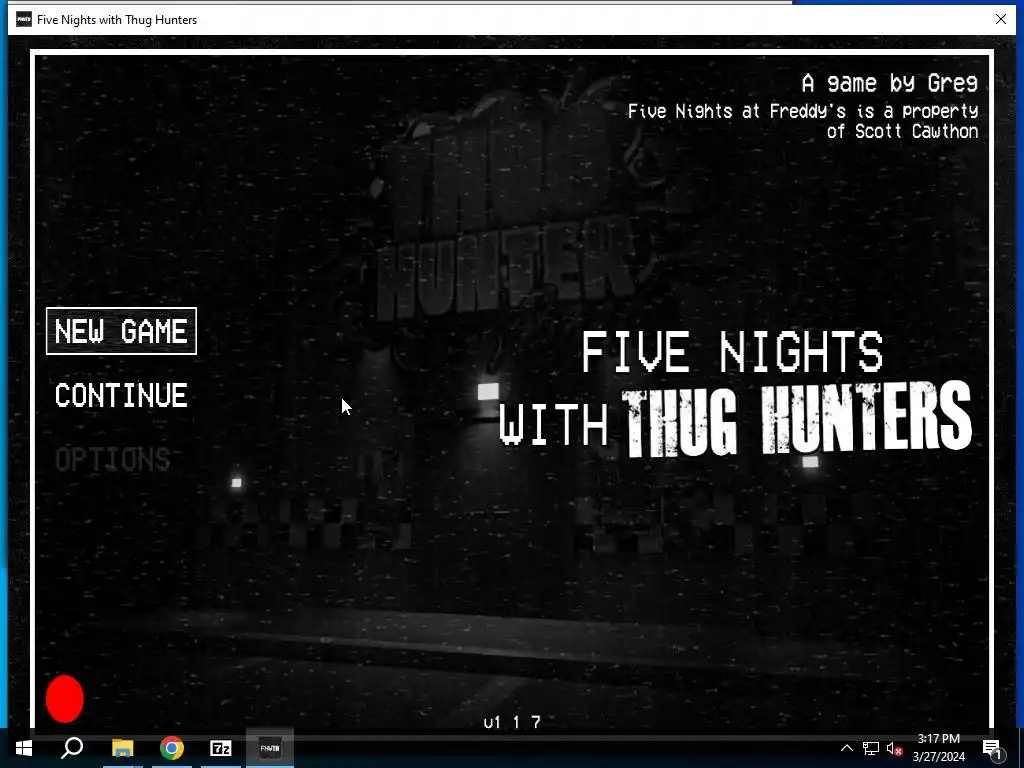Open Windows taskbar search
The height and width of the screenshot is (768, 1024).
[x=72, y=748]
